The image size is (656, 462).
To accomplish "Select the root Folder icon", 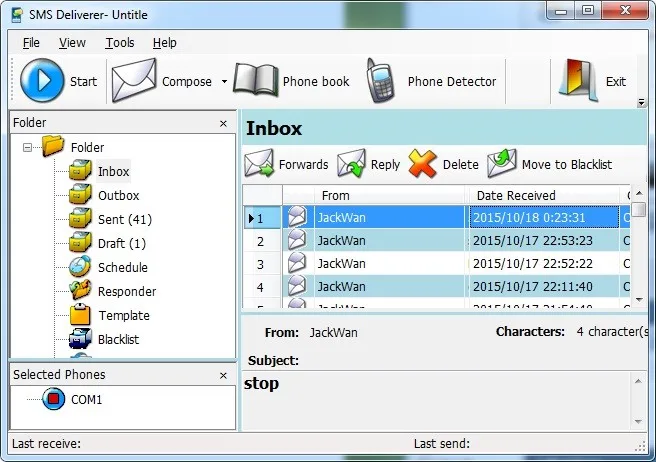I will tap(53, 146).
